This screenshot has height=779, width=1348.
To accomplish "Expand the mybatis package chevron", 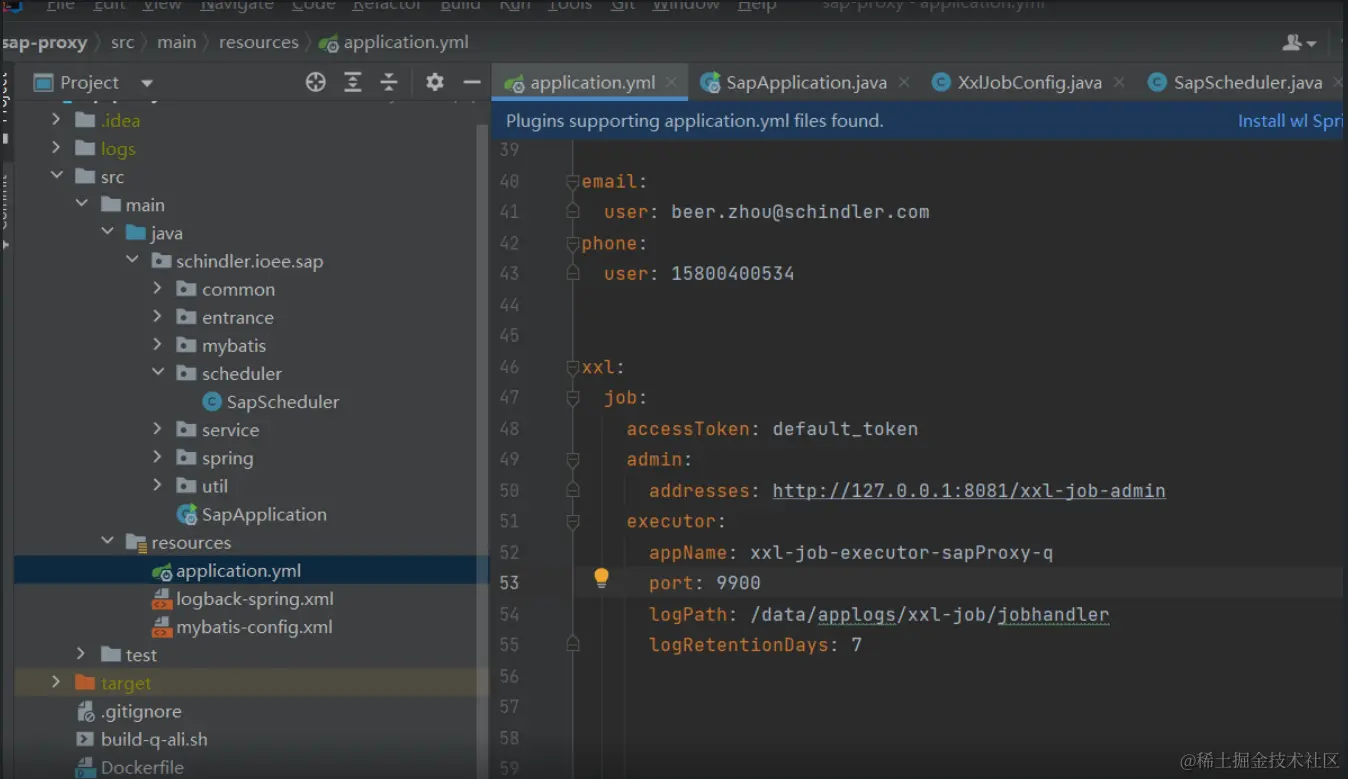I will pos(157,344).
